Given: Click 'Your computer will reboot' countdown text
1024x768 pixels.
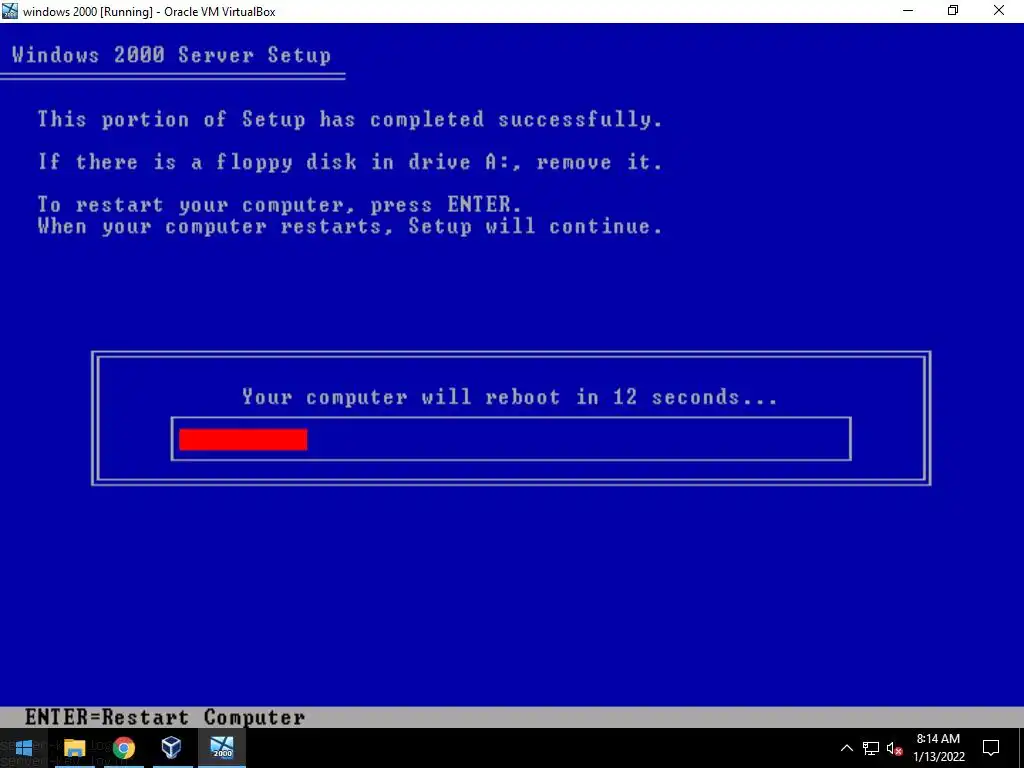Looking at the screenshot, I should tap(510, 397).
